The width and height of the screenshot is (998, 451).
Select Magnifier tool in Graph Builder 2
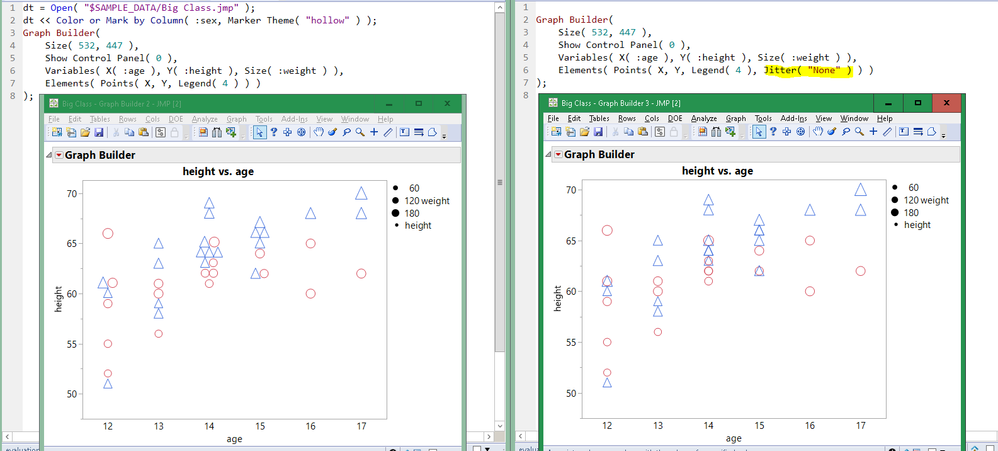pyautogui.click(x=360, y=132)
